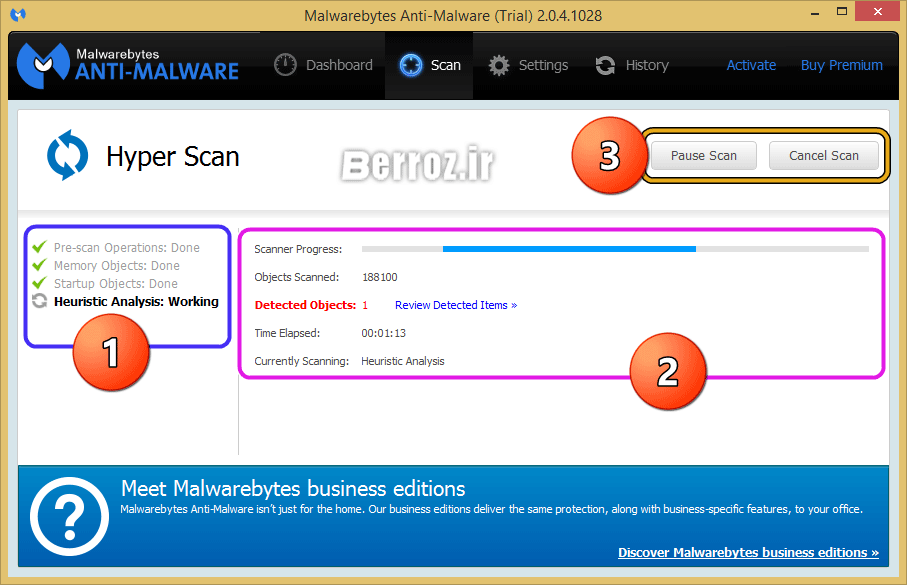Go to the History tab
This screenshot has height=585, width=907.
pos(632,65)
